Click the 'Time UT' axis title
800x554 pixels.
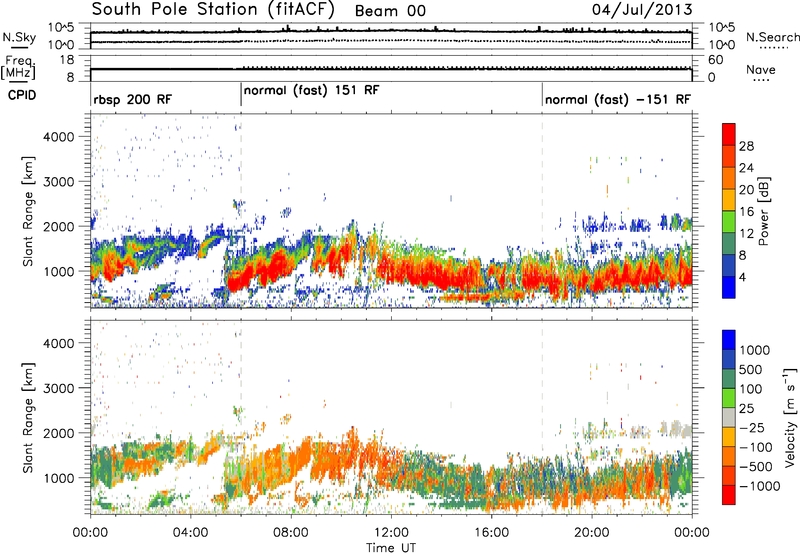391,548
